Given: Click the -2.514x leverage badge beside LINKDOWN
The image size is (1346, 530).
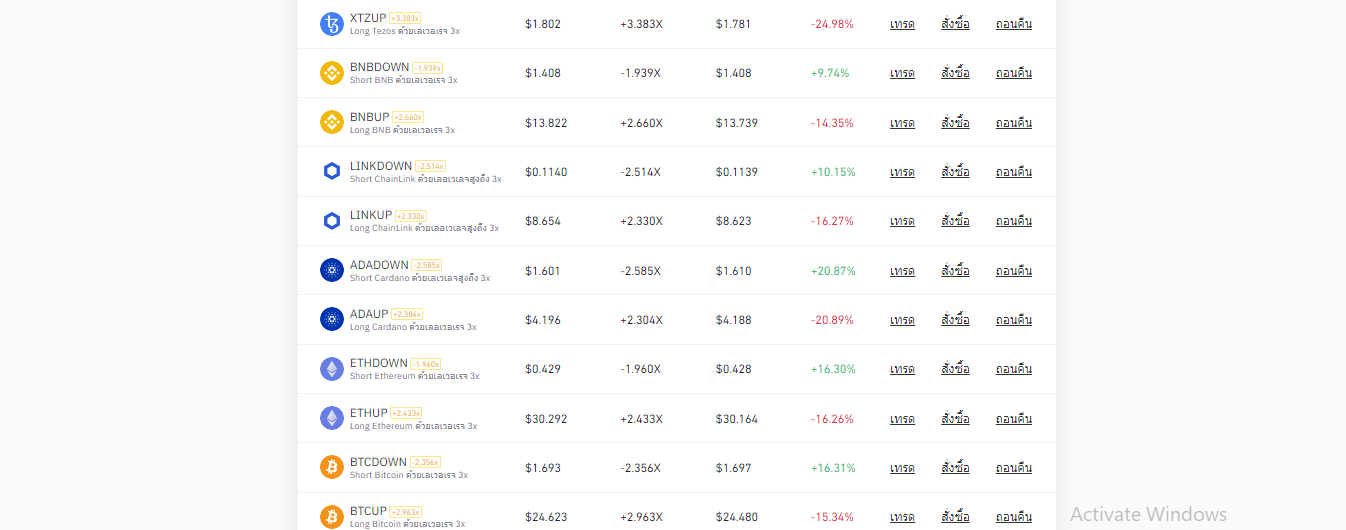Looking at the screenshot, I should (x=430, y=166).
